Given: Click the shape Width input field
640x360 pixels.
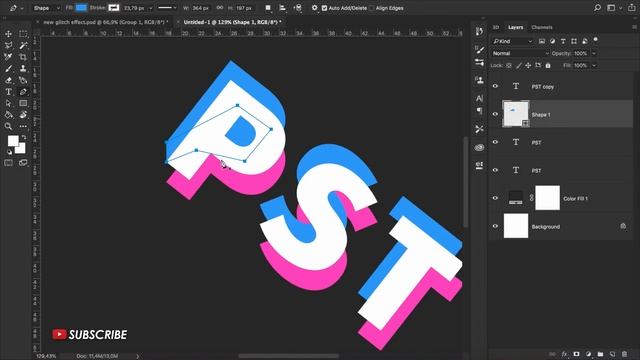Looking at the screenshot, I should 201,8.
